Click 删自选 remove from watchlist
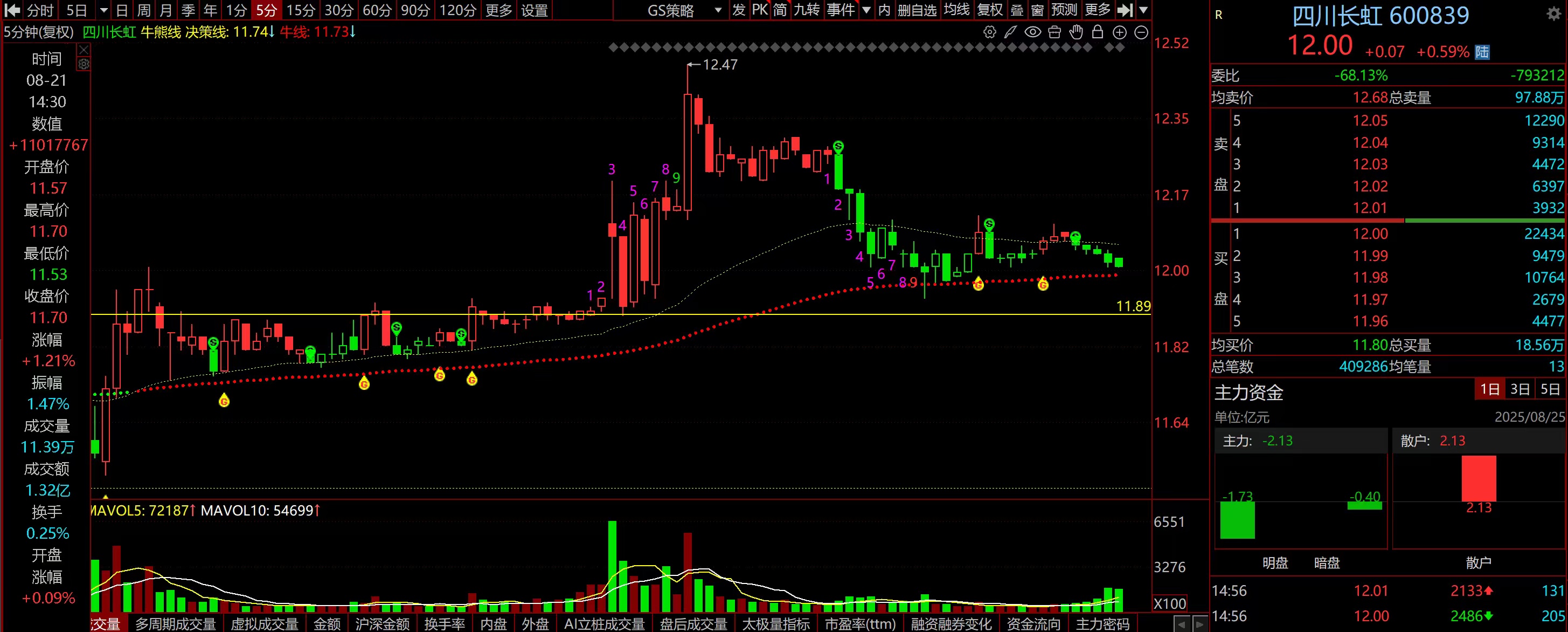 pyautogui.click(x=917, y=10)
